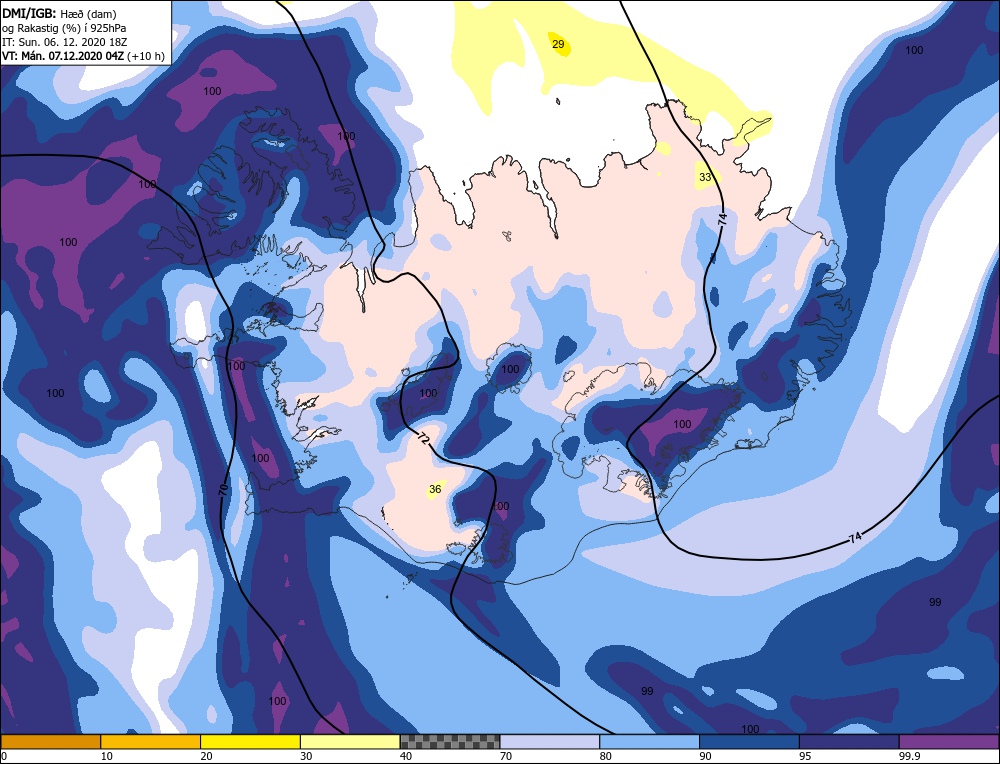1000x764 pixels.
Task: Click the "33" humidity label in northeast Iceland
Action: click(705, 177)
